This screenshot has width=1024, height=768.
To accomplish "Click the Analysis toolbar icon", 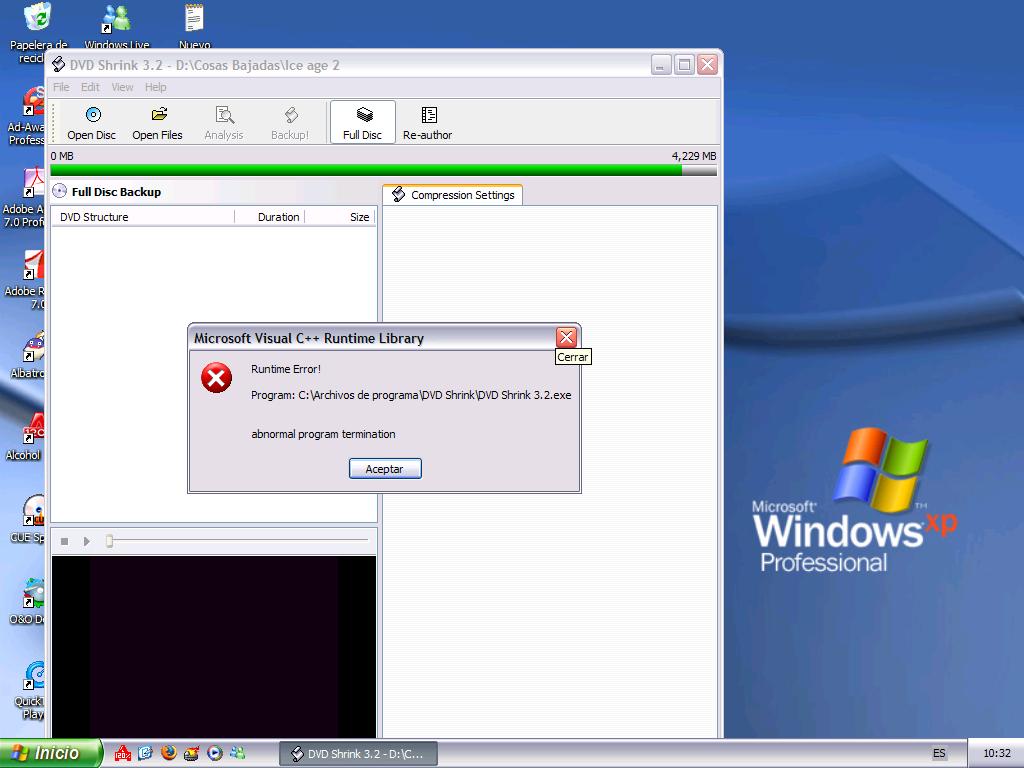I will point(224,123).
